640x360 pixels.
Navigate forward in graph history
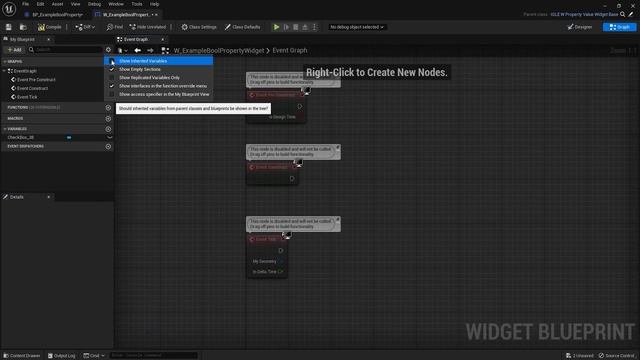point(150,50)
